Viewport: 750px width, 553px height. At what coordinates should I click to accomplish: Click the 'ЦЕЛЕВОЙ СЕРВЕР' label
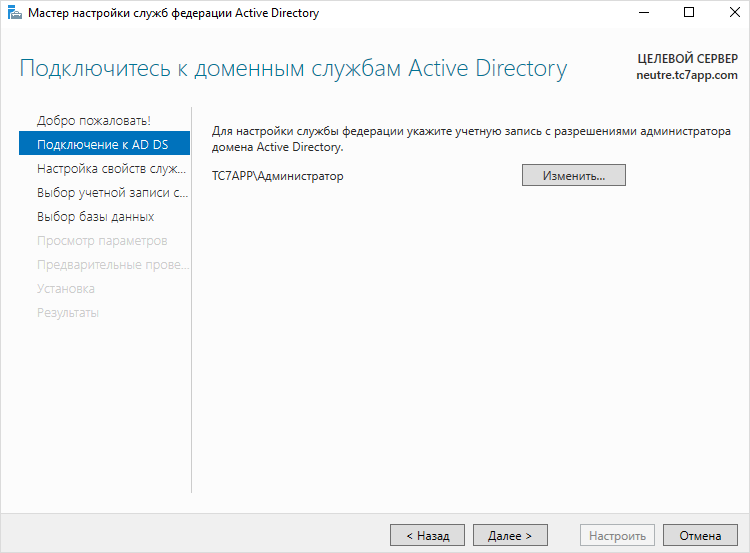click(x=688, y=59)
